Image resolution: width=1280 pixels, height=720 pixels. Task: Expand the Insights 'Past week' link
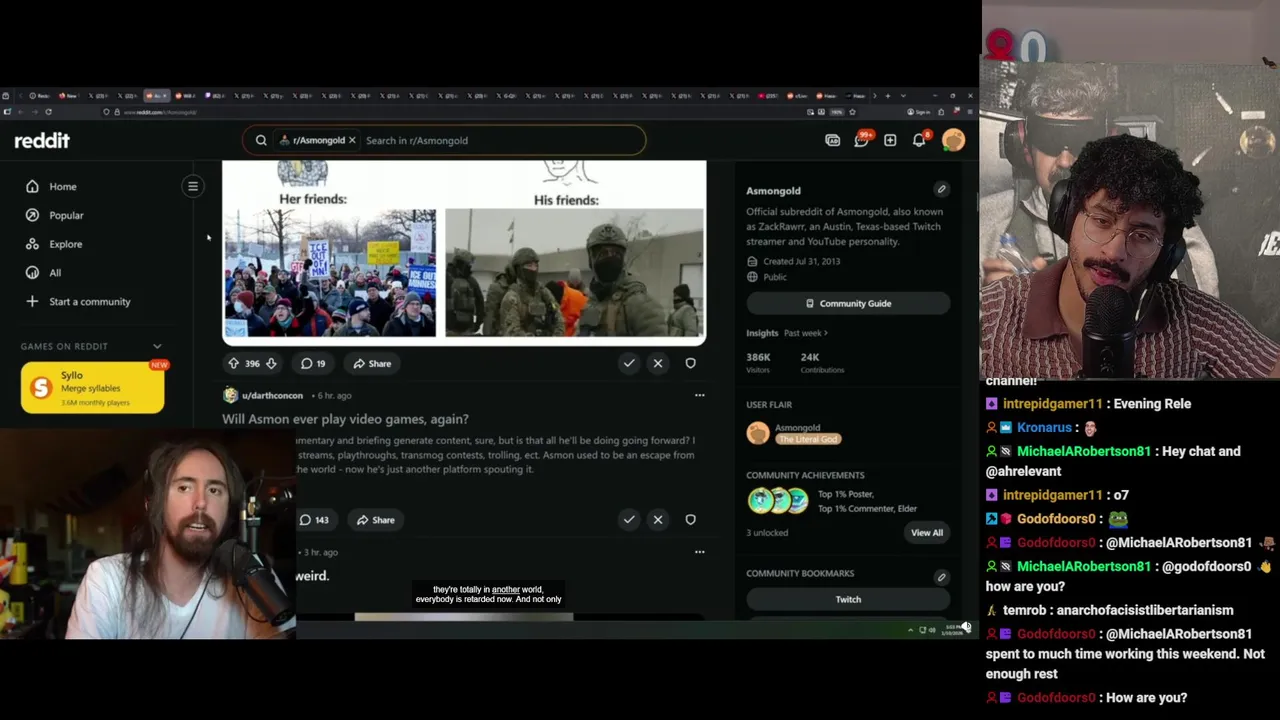pyautogui.click(x=806, y=333)
